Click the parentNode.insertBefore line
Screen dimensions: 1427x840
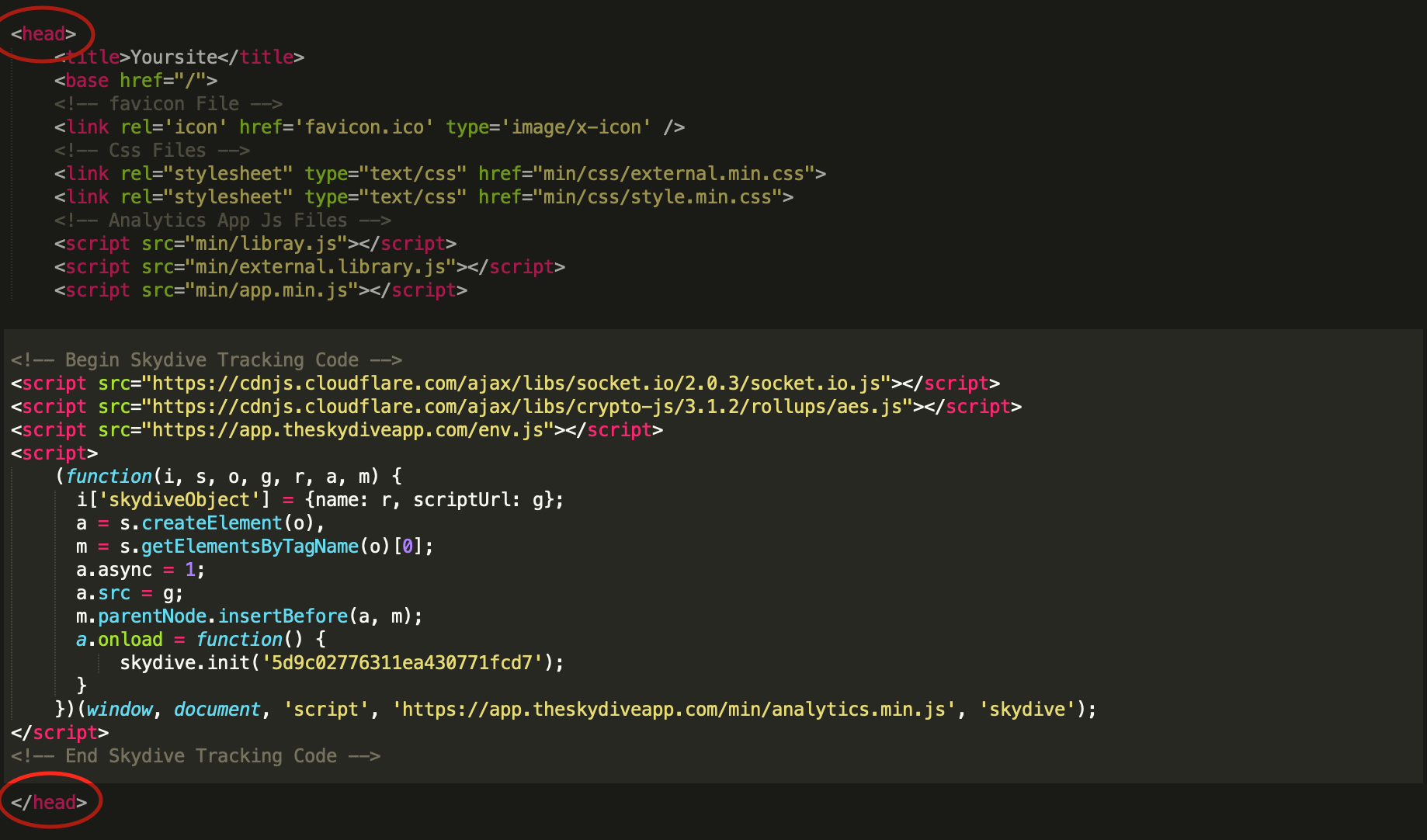pos(249,616)
